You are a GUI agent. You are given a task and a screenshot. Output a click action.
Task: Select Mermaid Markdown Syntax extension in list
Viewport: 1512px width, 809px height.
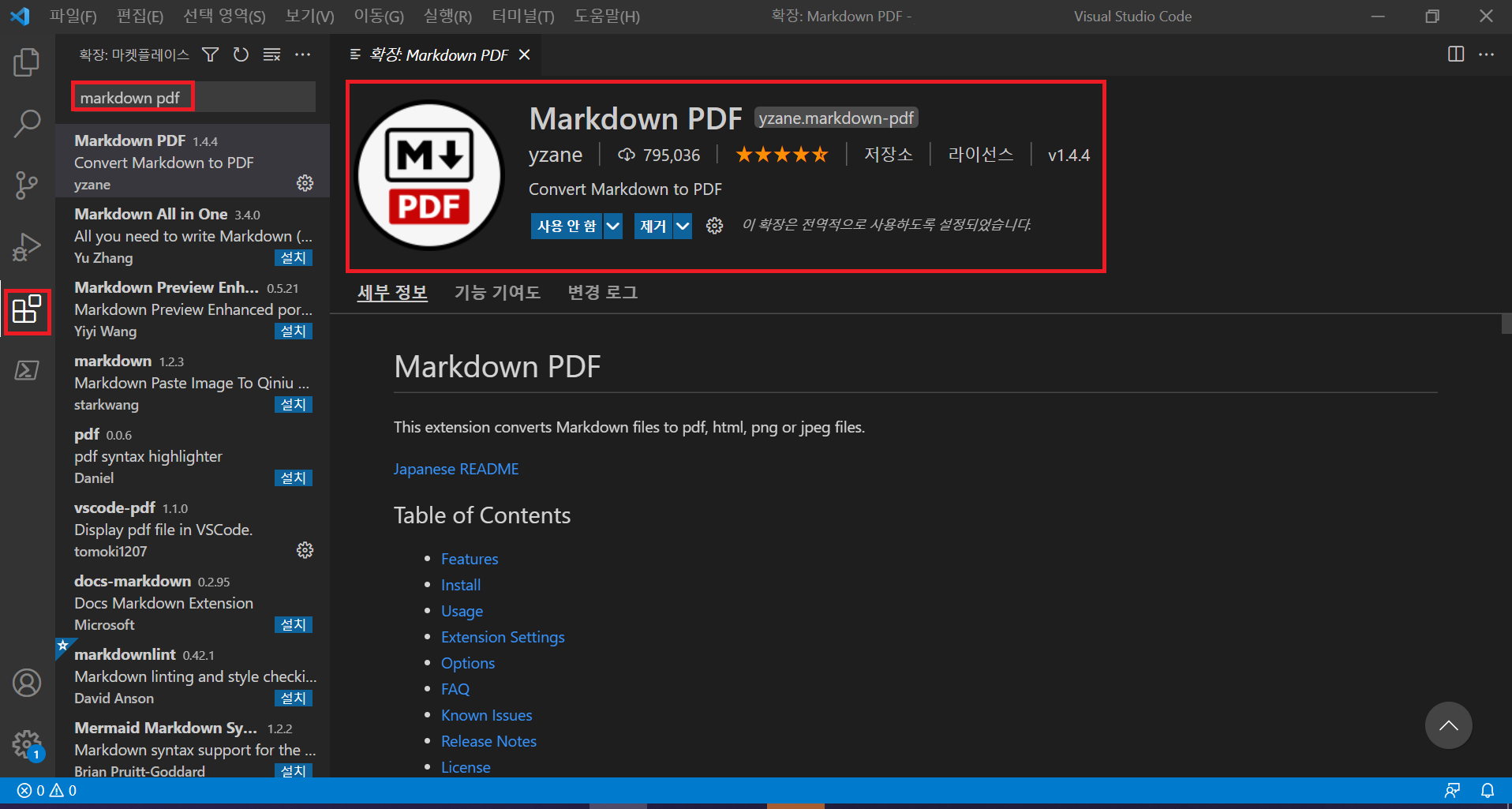coord(193,748)
